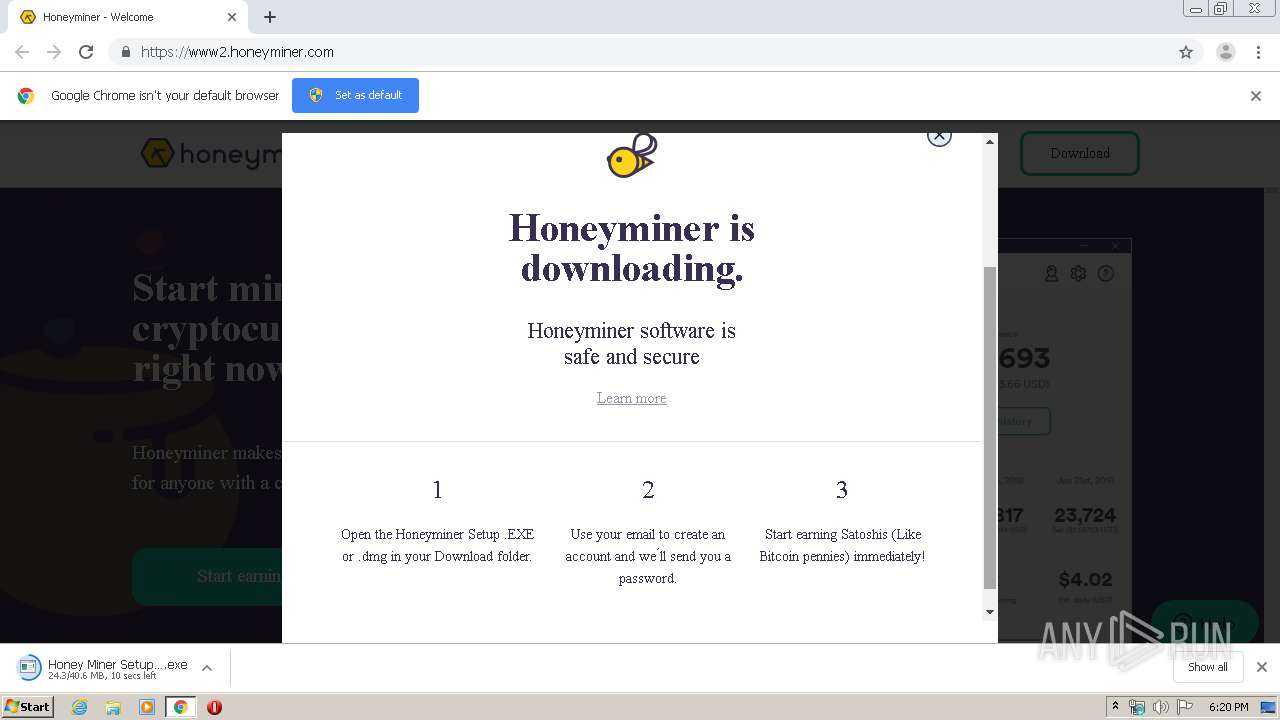
Task: Go forward to the next page
Action: click(54, 52)
